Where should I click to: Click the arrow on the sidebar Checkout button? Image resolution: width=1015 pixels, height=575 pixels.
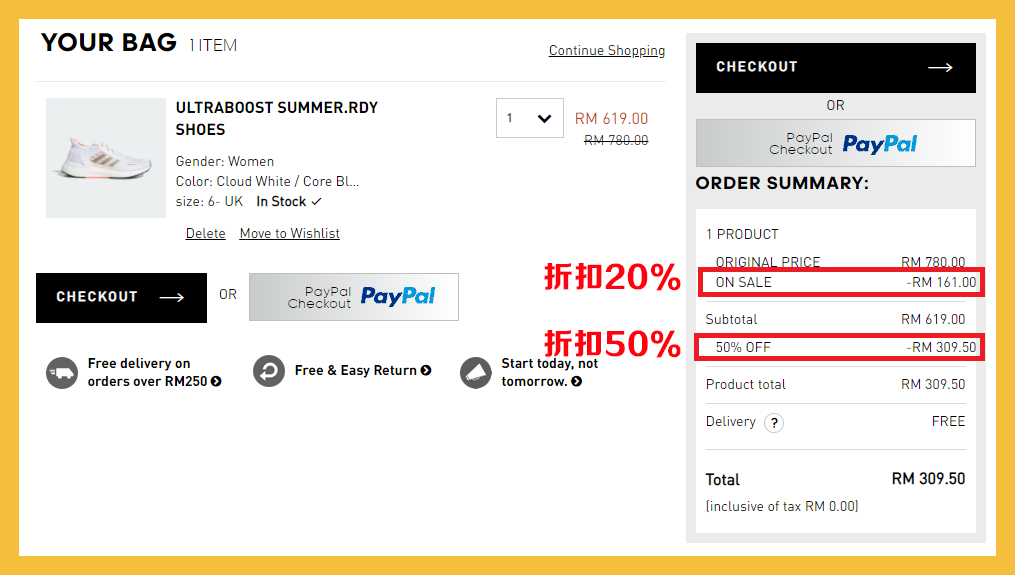click(939, 68)
